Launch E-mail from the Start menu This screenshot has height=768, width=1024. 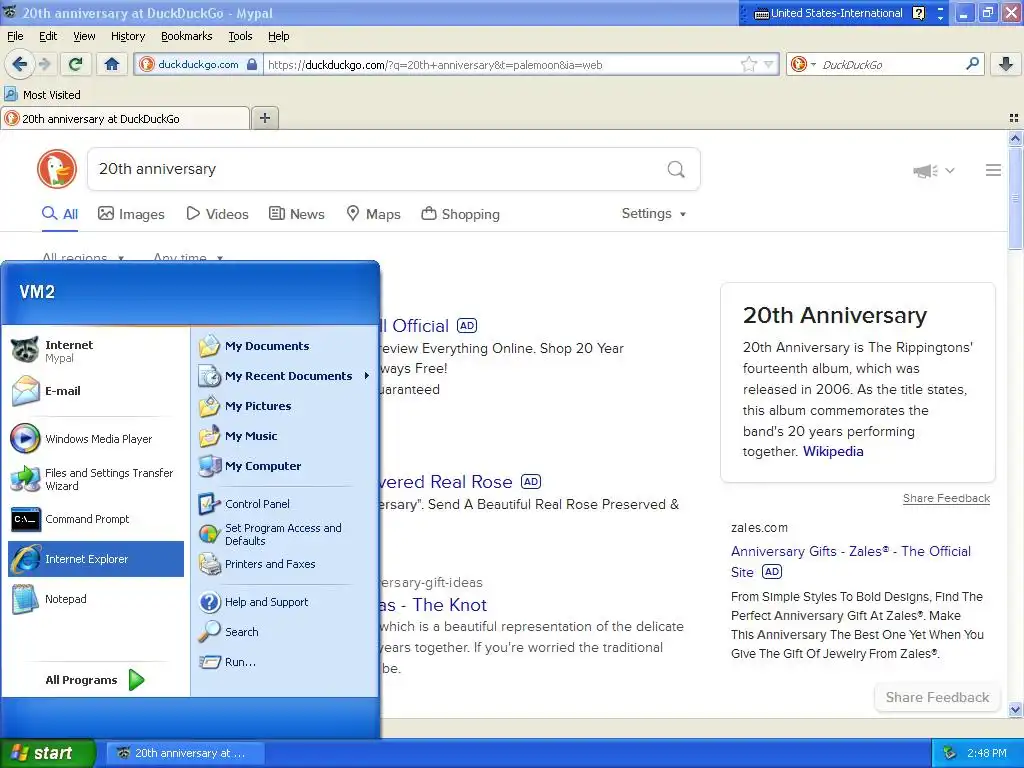tap(96, 391)
